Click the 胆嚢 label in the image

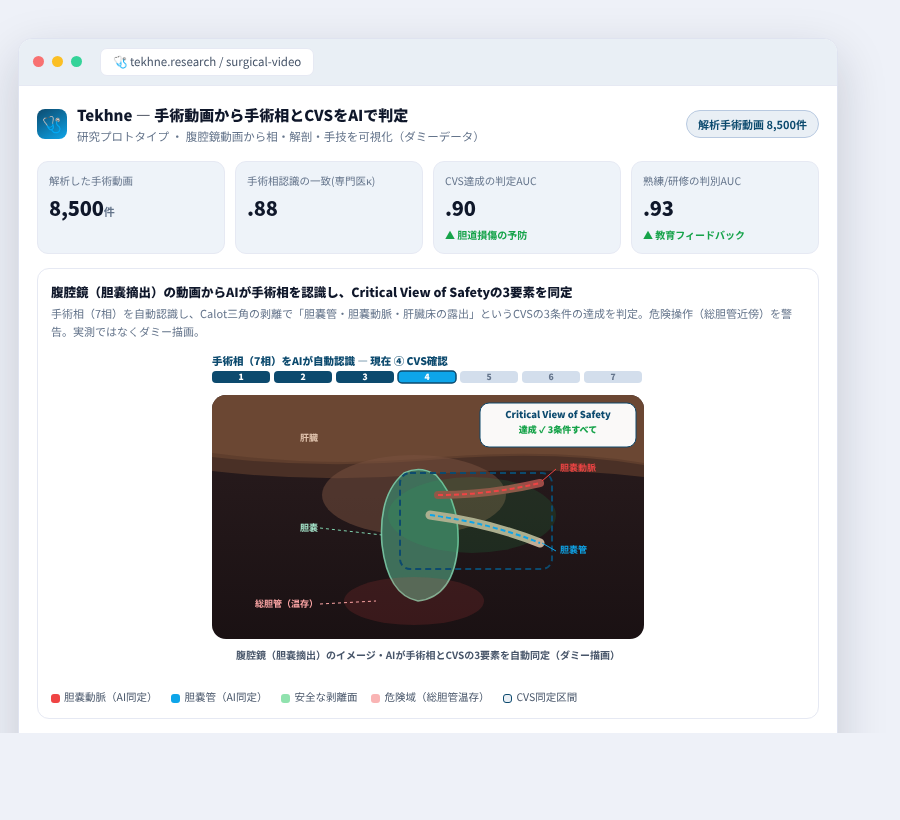309,527
